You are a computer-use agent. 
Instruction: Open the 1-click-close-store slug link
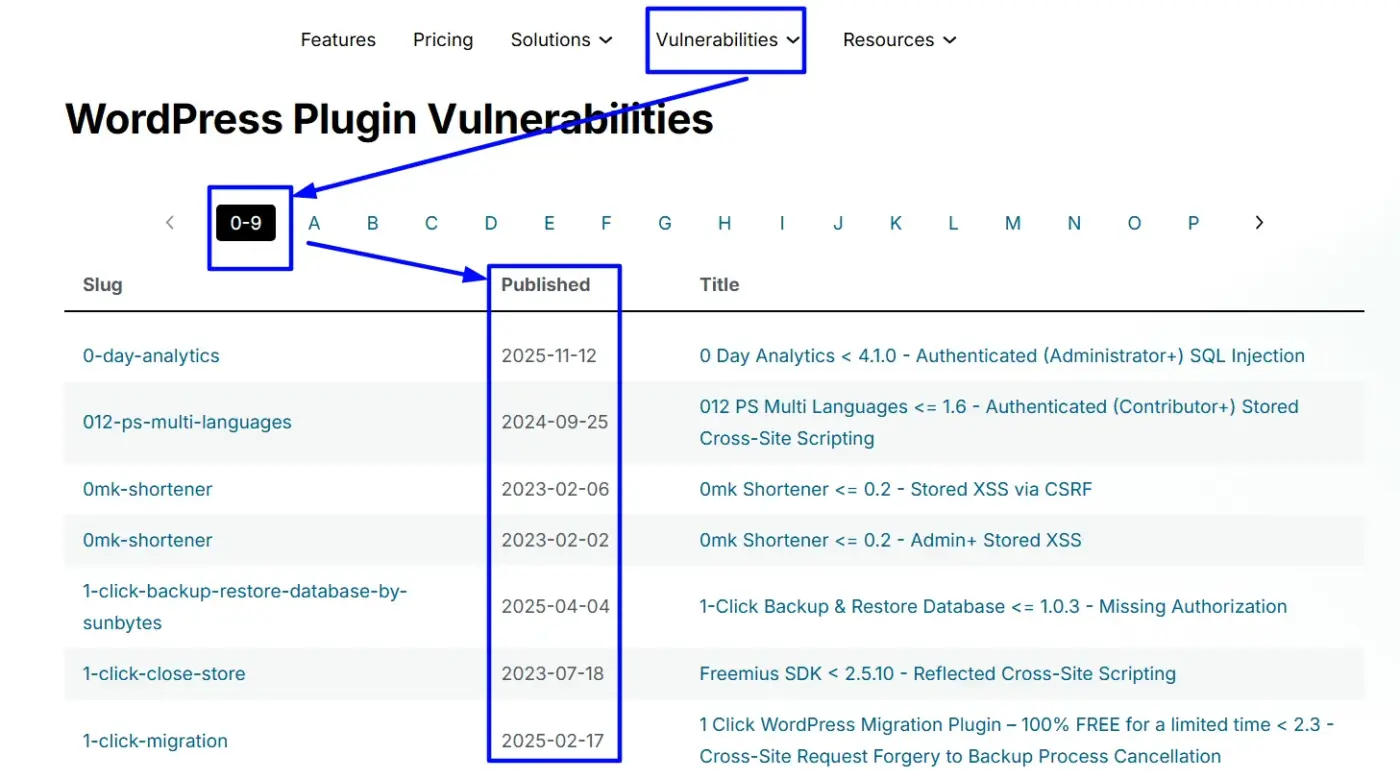pyautogui.click(x=164, y=674)
